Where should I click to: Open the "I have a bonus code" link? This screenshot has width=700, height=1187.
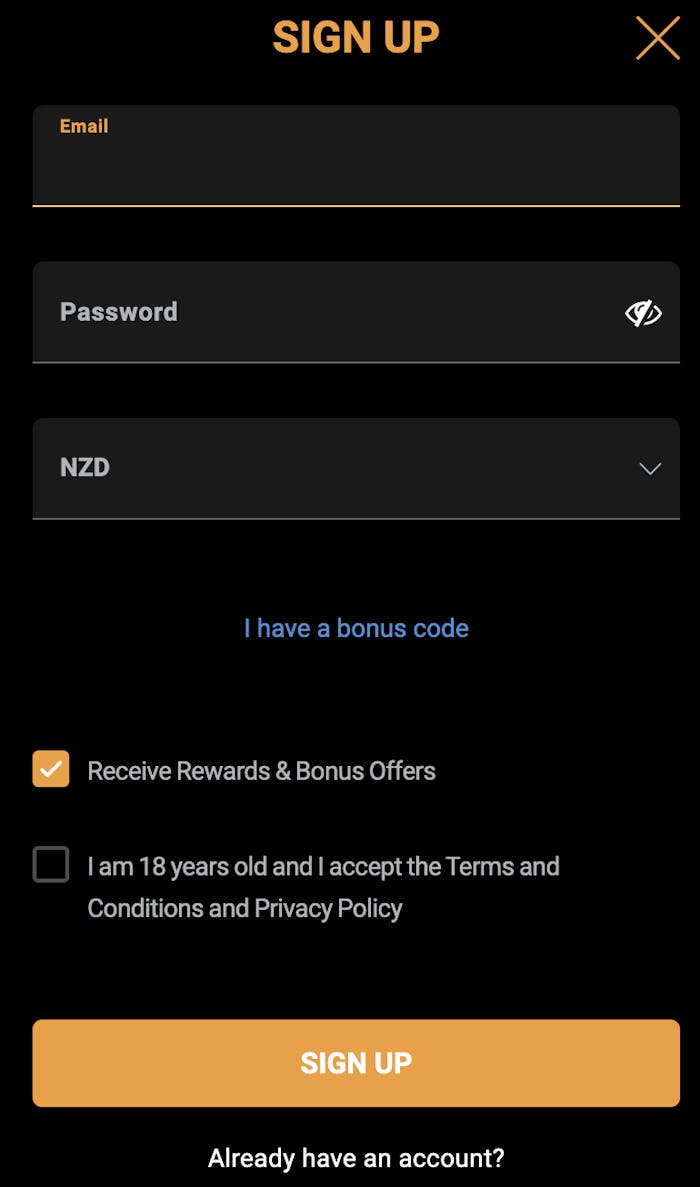[356, 628]
